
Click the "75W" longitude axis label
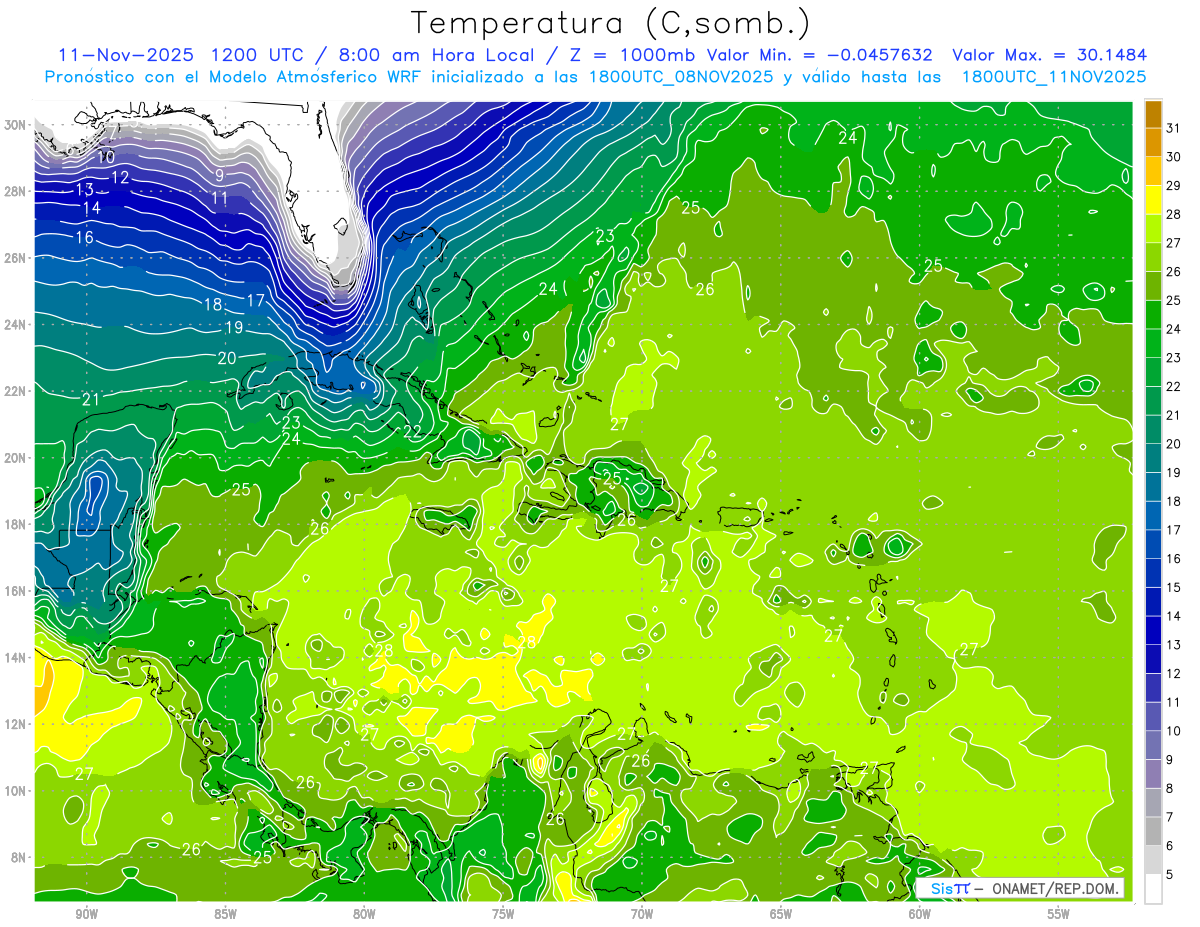pos(503,914)
